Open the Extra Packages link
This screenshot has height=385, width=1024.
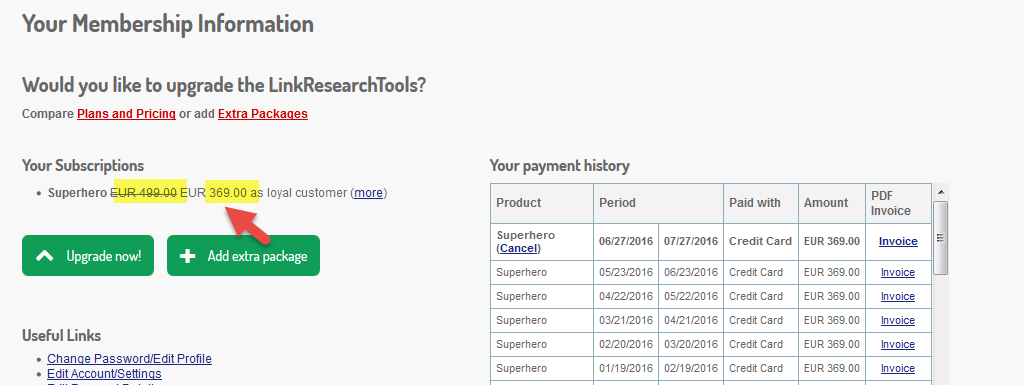coord(263,114)
